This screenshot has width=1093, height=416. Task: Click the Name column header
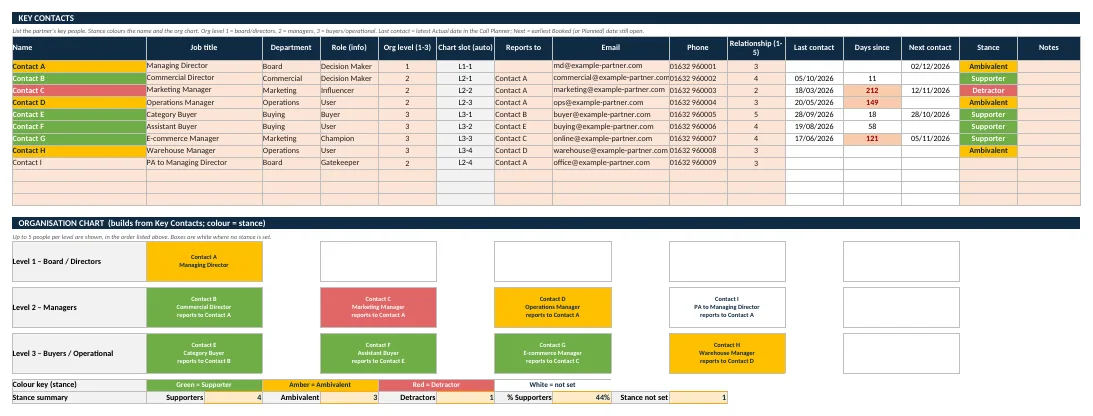coord(79,48)
